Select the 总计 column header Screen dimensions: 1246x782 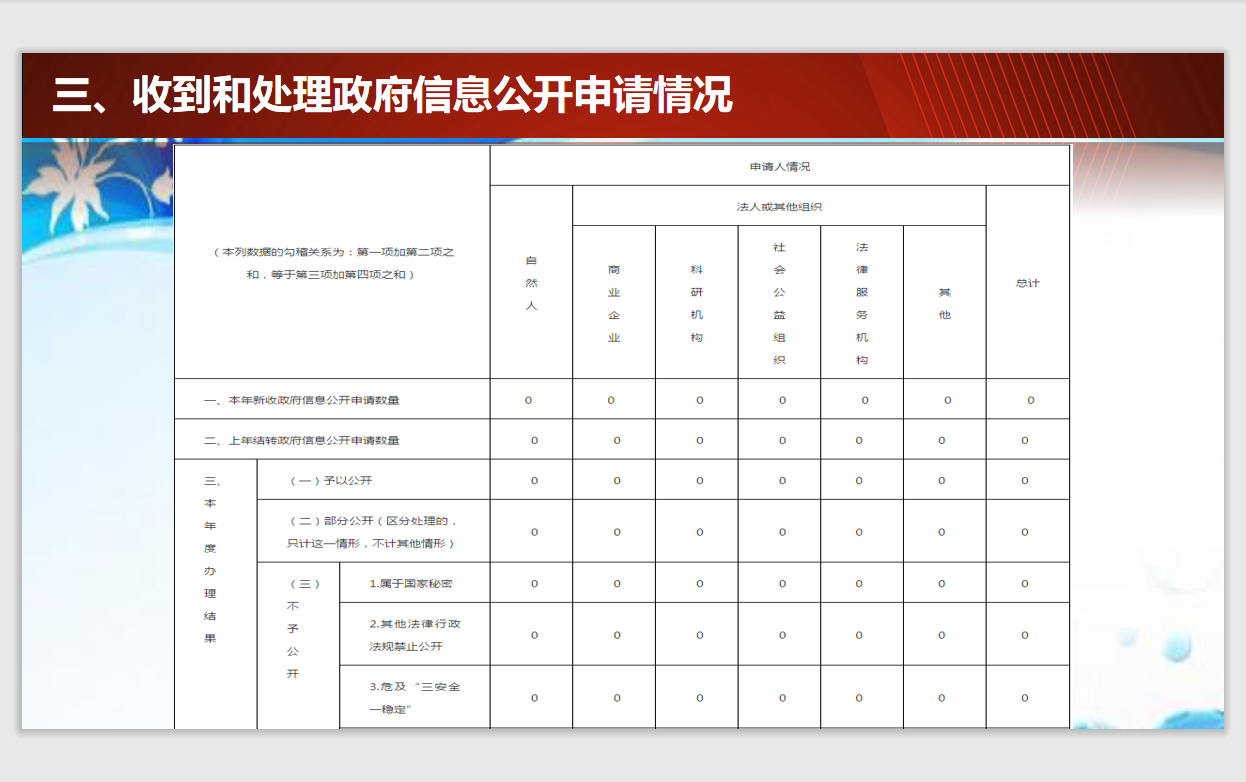pos(1027,283)
